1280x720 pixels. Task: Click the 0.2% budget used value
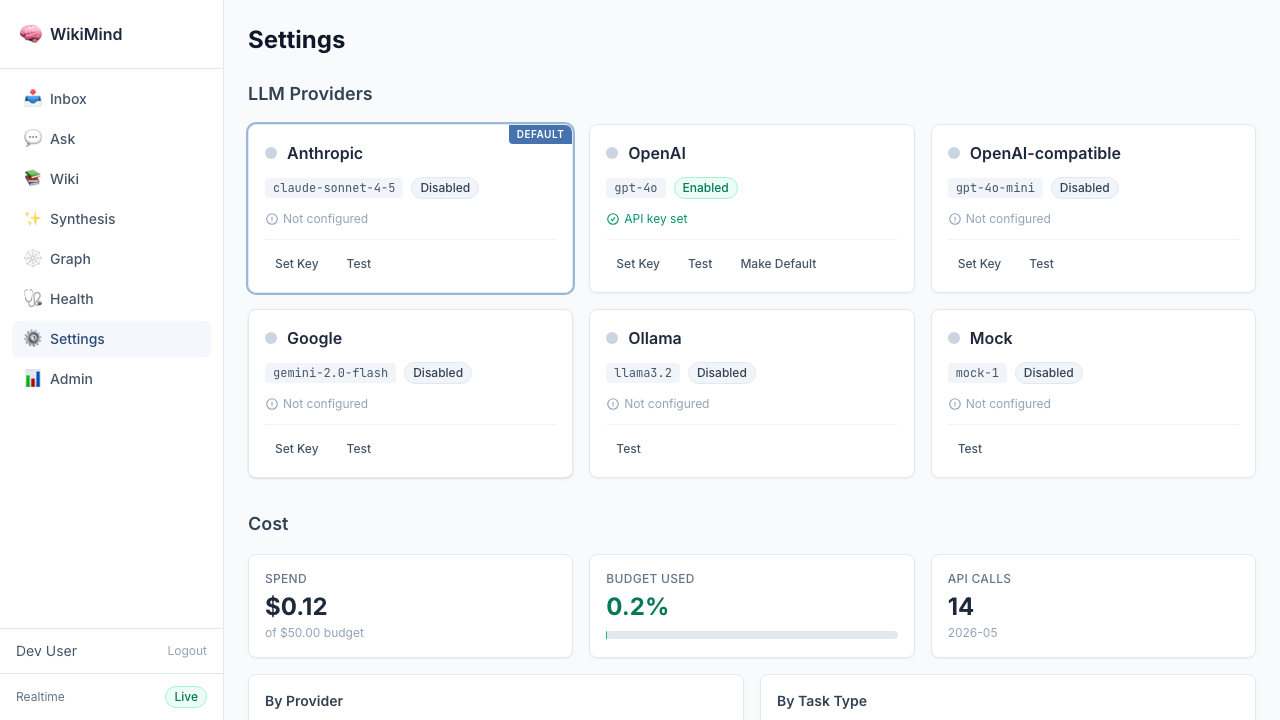[x=637, y=606]
